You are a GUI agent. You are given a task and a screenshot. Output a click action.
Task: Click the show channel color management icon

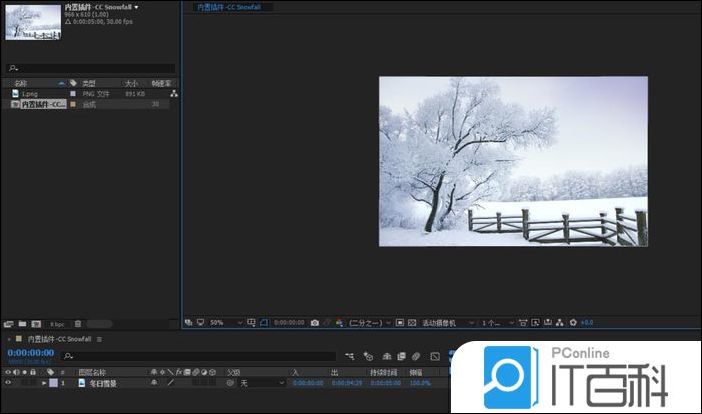339,323
